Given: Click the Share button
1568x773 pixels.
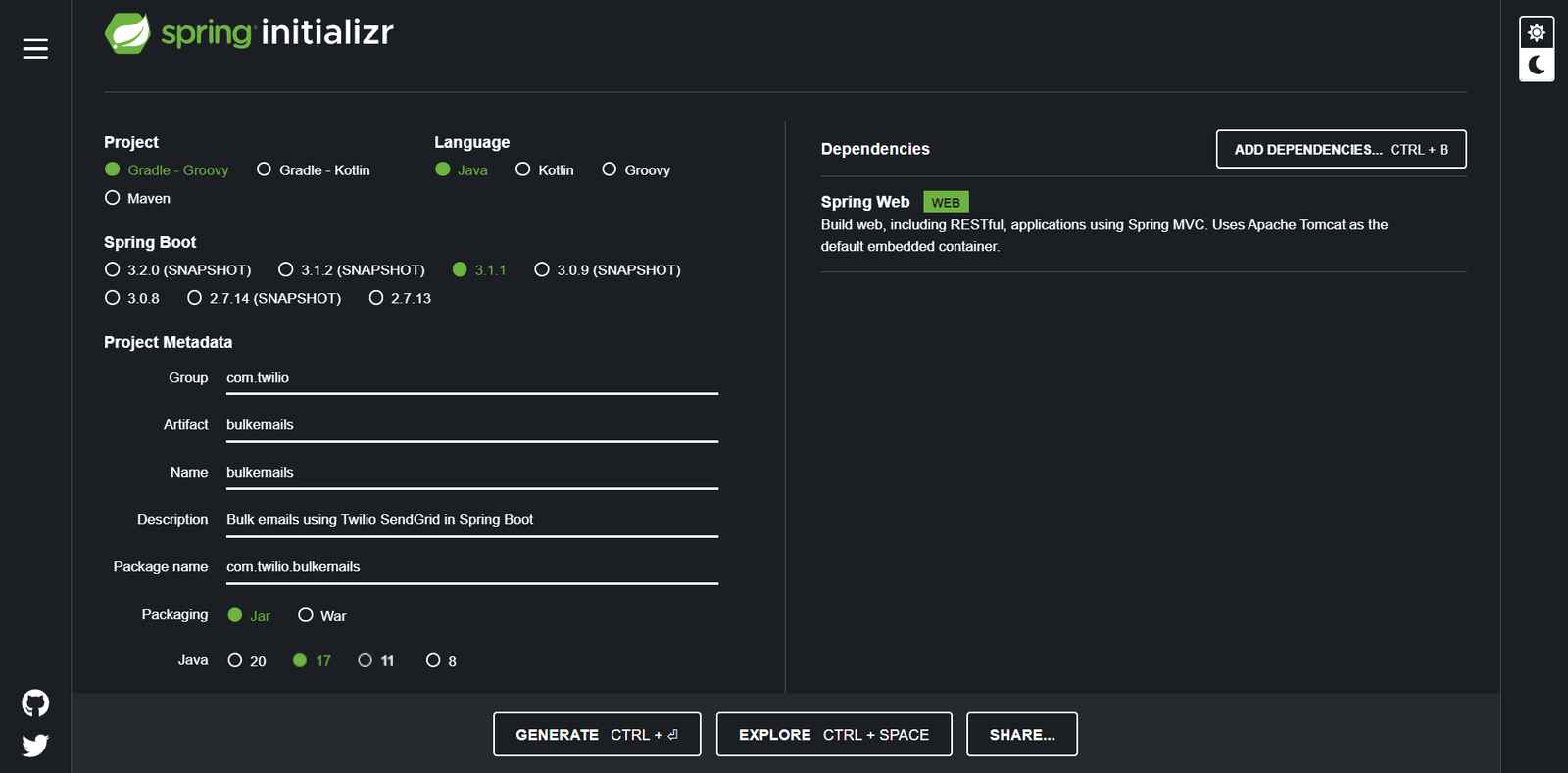Looking at the screenshot, I should click(1022, 735).
